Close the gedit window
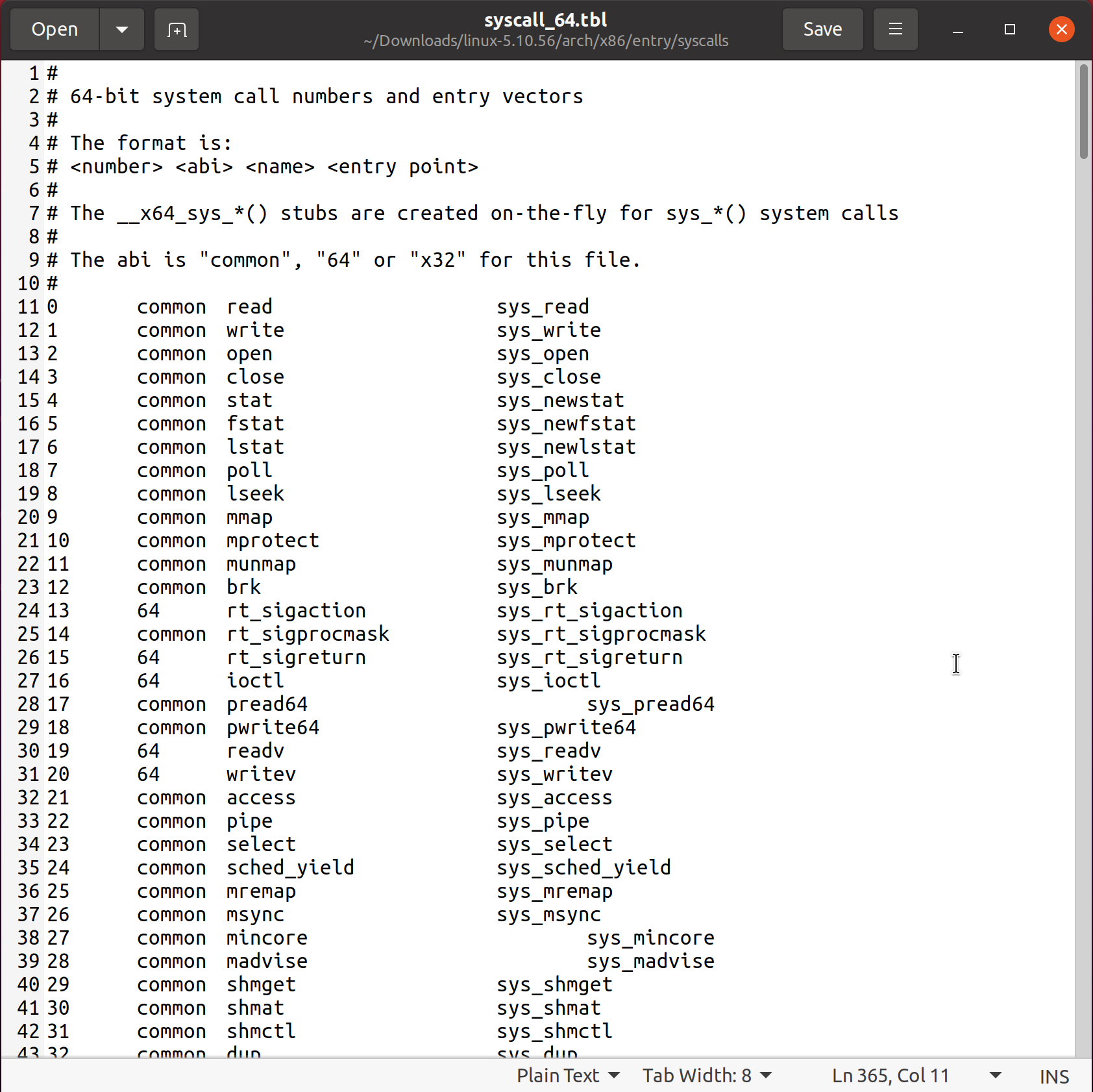The width and height of the screenshot is (1093, 1092). coord(1061,29)
